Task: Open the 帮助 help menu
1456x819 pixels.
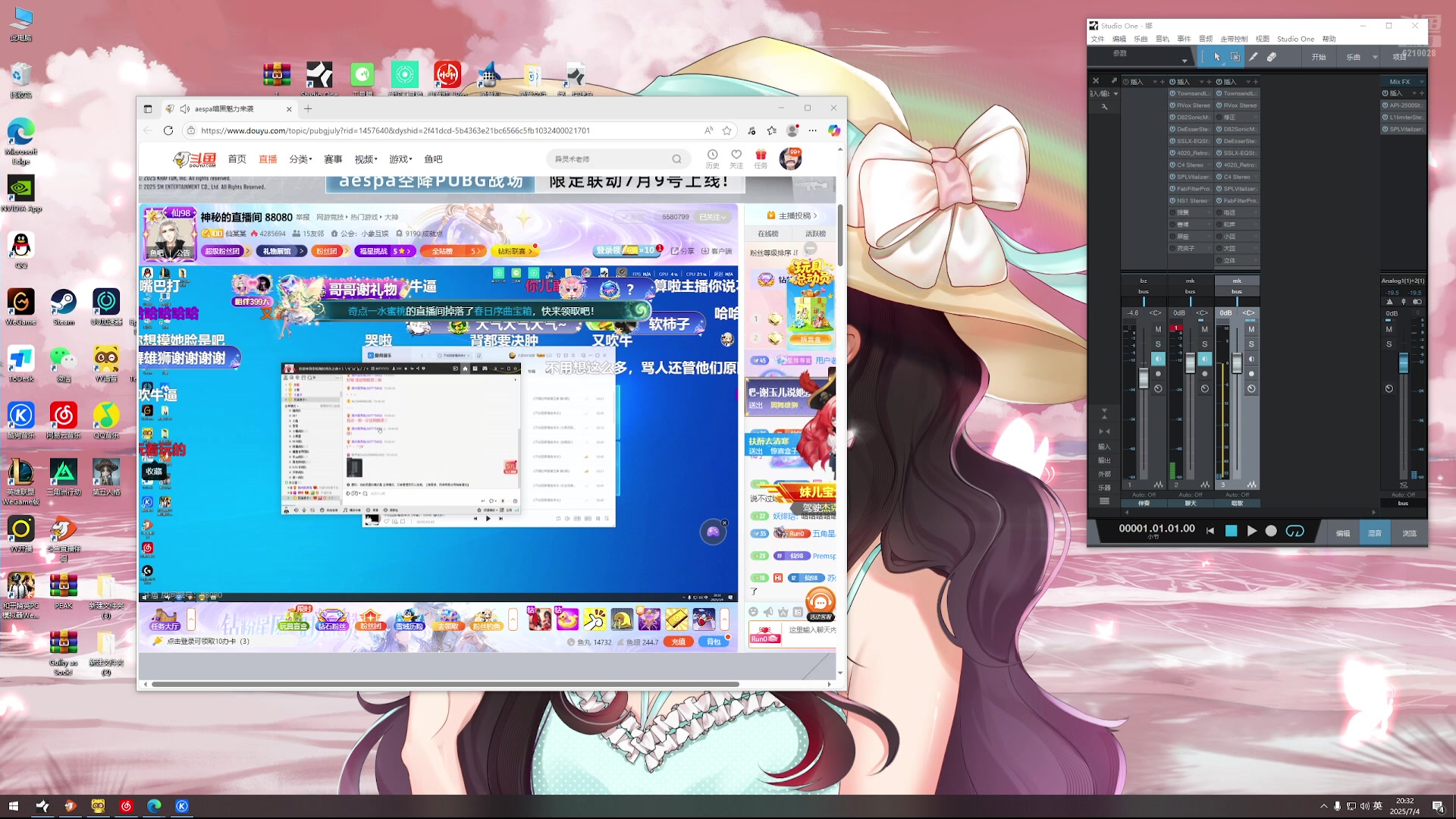Action: point(1329,39)
